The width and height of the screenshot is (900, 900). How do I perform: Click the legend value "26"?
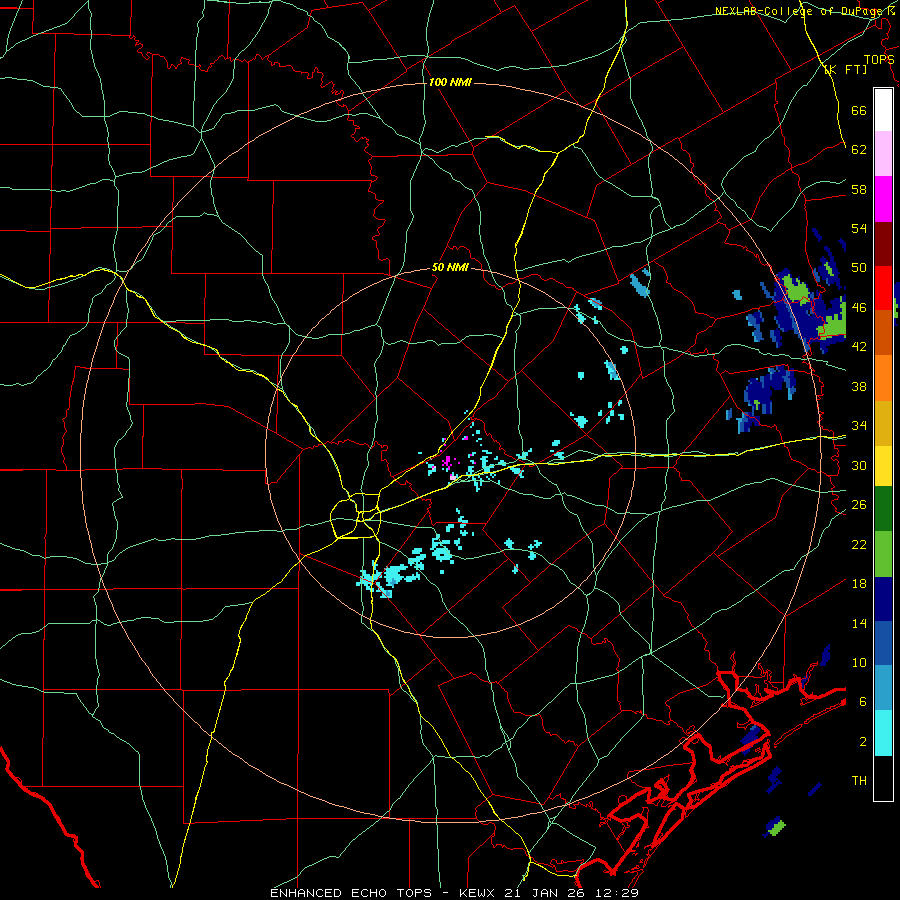[x=859, y=505]
